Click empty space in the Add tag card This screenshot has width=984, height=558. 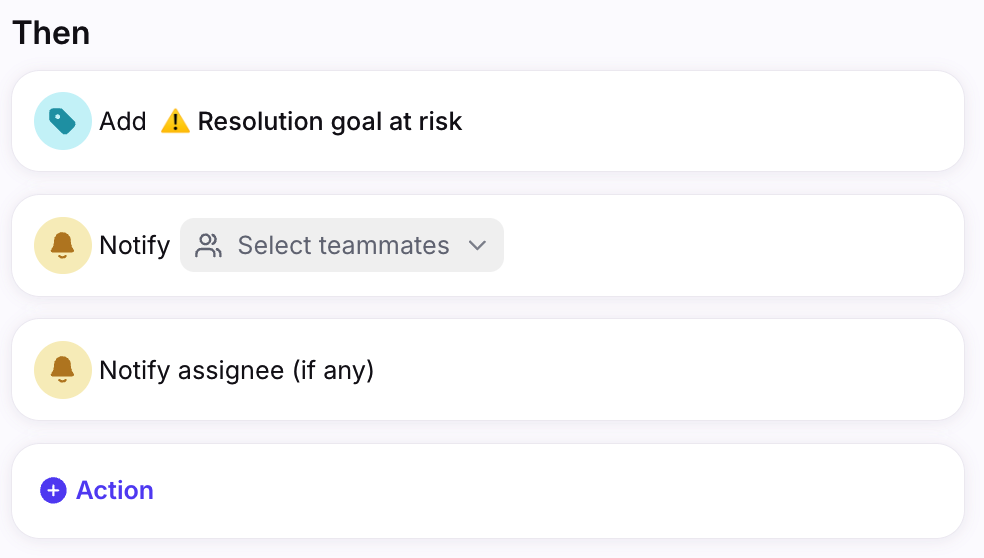pos(709,121)
